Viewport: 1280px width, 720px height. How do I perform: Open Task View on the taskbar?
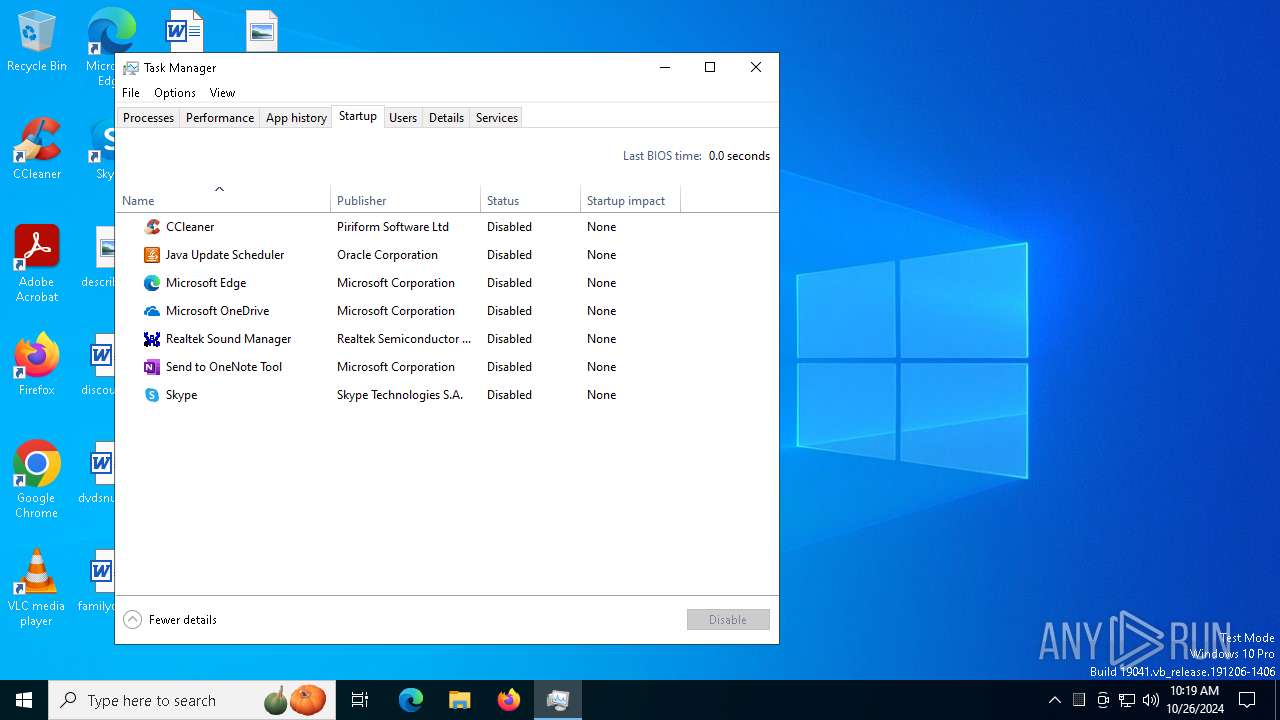coord(360,700)
